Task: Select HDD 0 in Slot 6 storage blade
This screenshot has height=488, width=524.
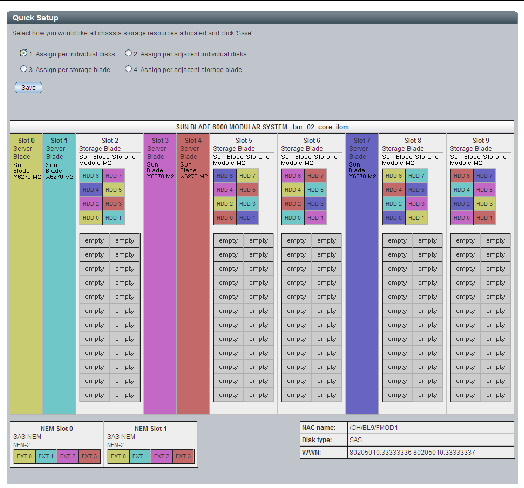Action: (293, 218)
